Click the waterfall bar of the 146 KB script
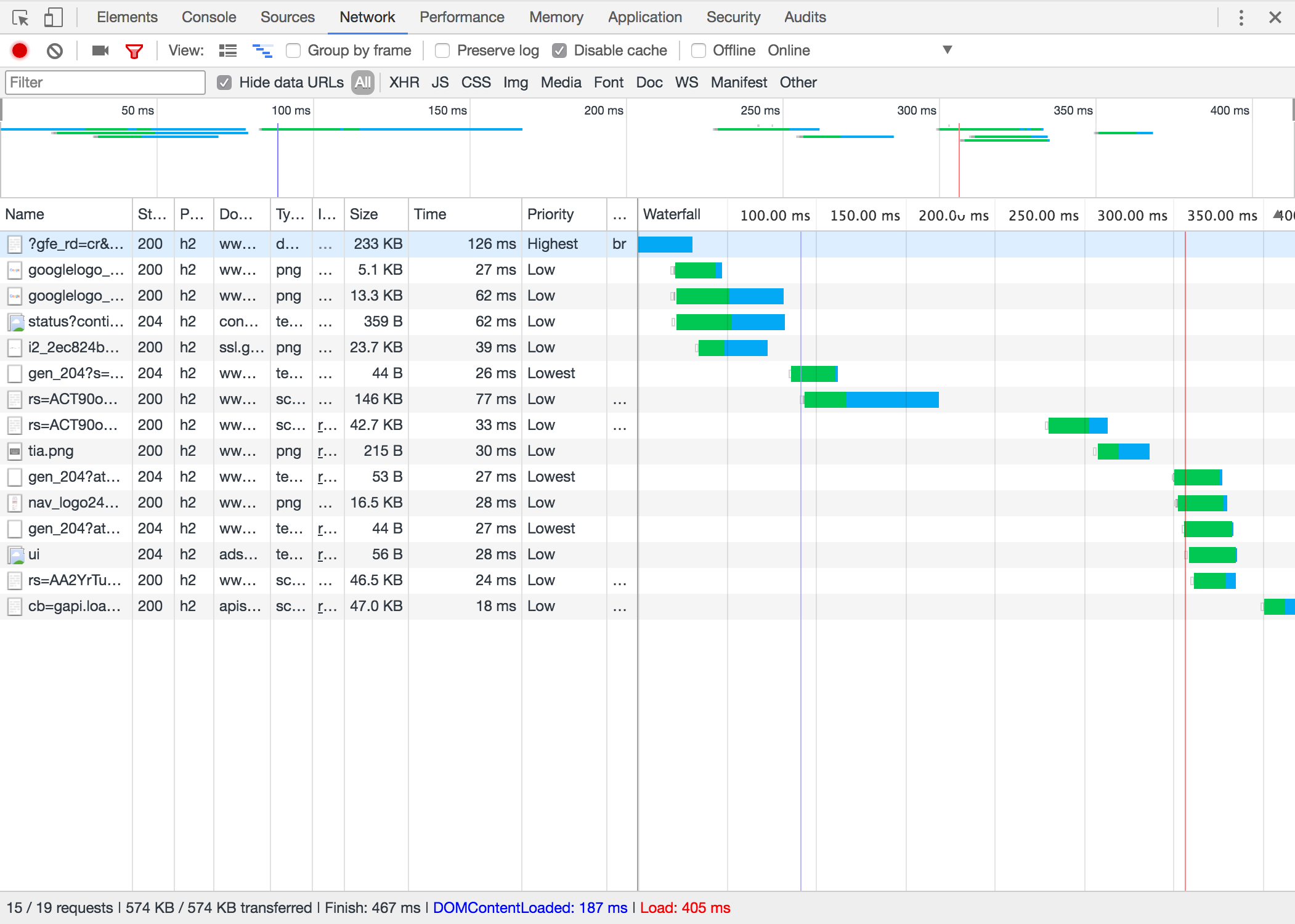1295x924 pixels. 872,400
